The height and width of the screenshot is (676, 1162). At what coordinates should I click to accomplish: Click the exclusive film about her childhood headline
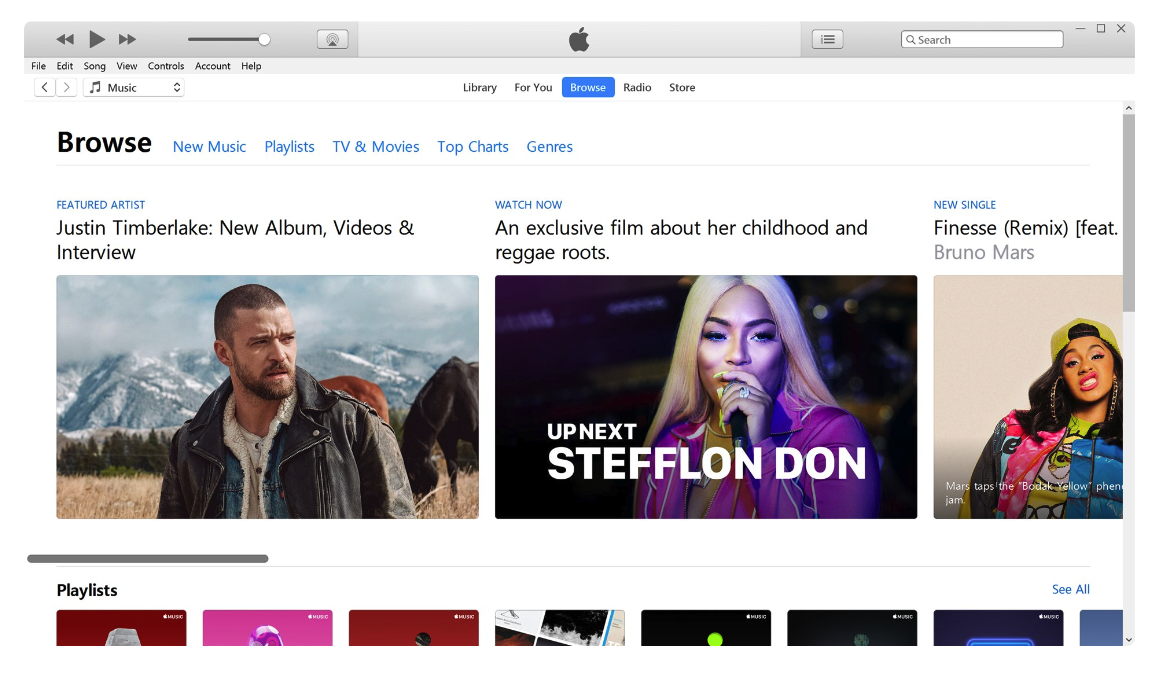pos(681,240)
